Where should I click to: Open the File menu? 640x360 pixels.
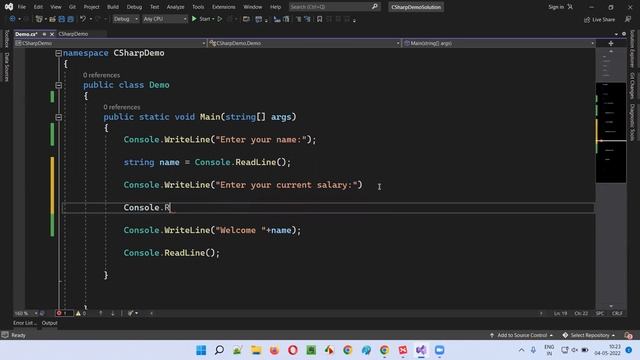pos(22,7)
